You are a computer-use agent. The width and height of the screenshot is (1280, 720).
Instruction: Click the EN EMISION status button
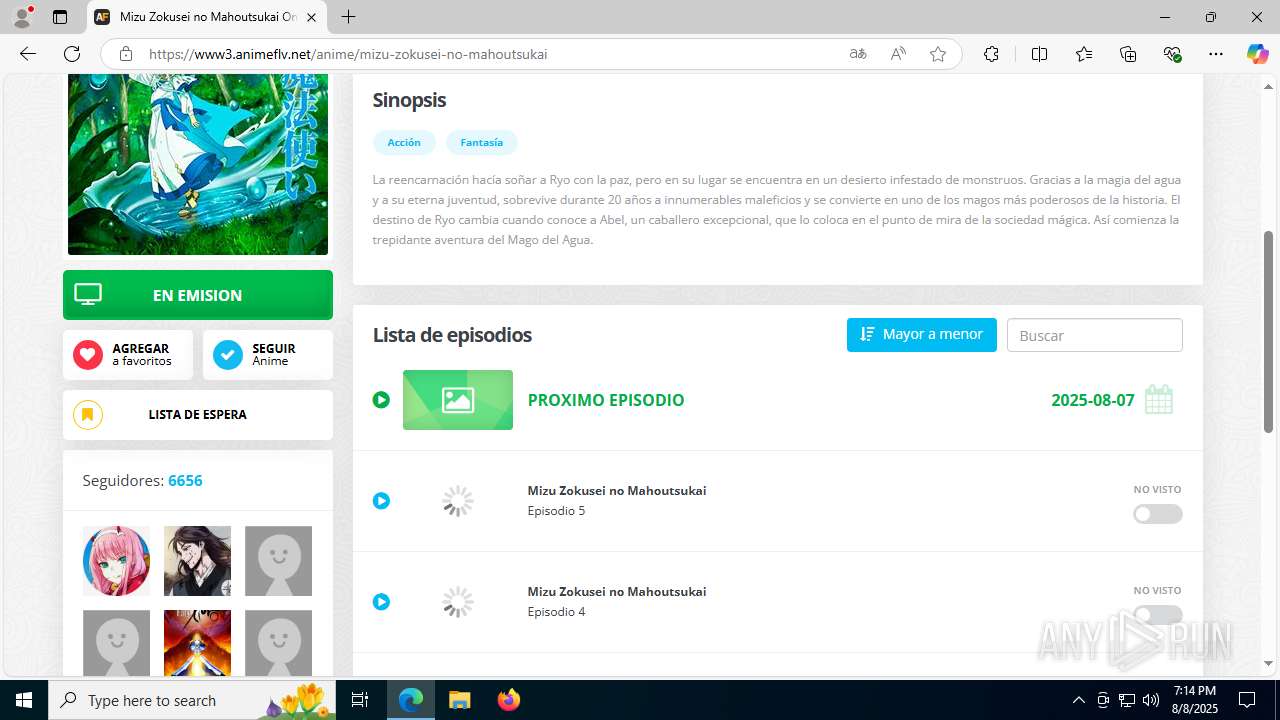coord(198,295)
